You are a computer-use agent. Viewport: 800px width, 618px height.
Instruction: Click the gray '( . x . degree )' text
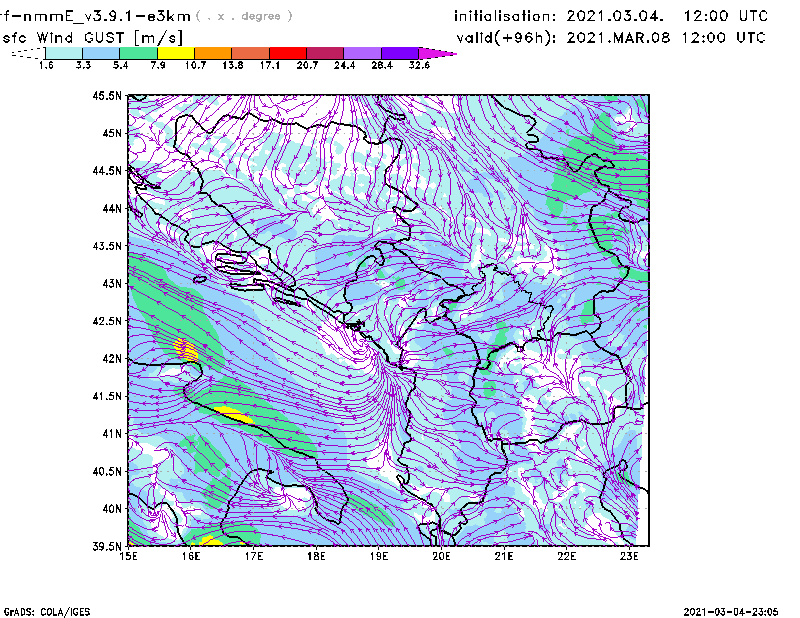[x=244, y=16]
